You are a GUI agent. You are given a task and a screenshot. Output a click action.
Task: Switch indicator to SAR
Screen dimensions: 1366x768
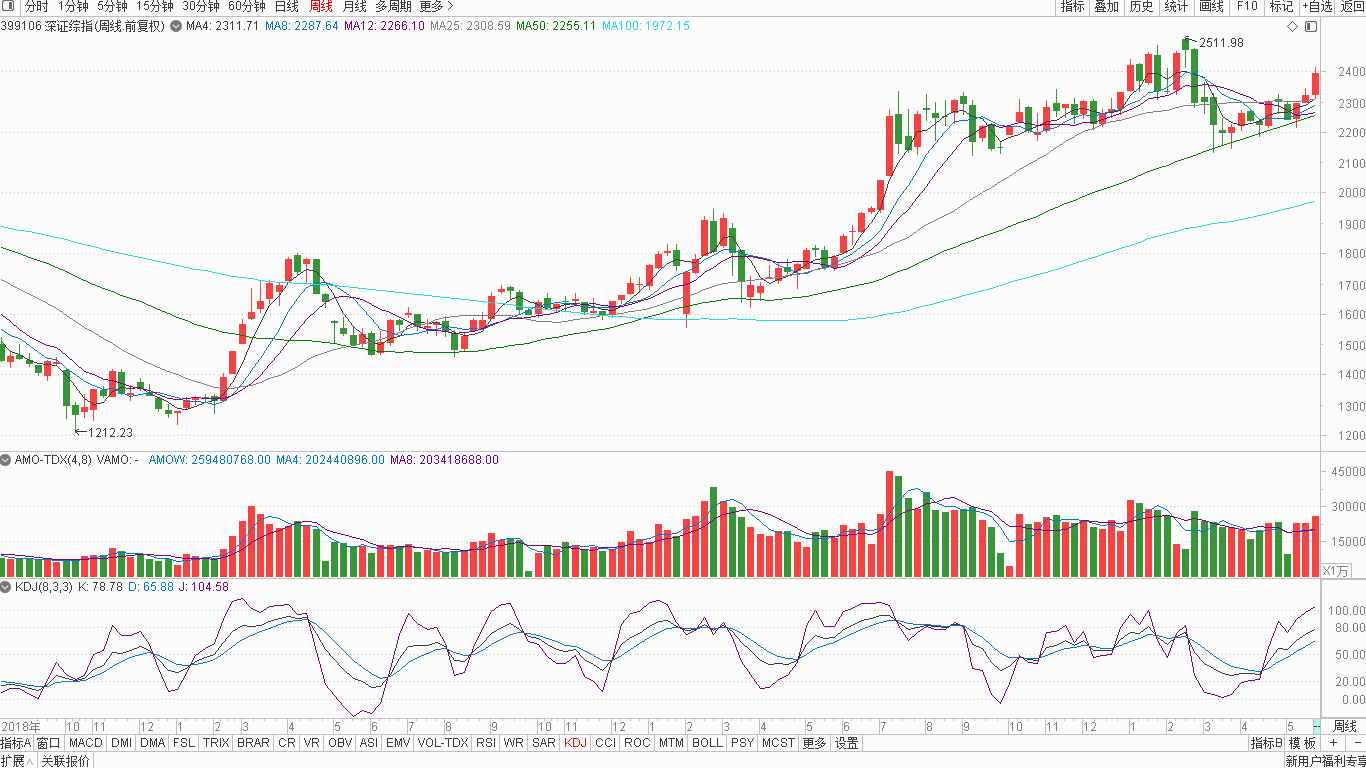pyautogui.click(x=544, y=743)
